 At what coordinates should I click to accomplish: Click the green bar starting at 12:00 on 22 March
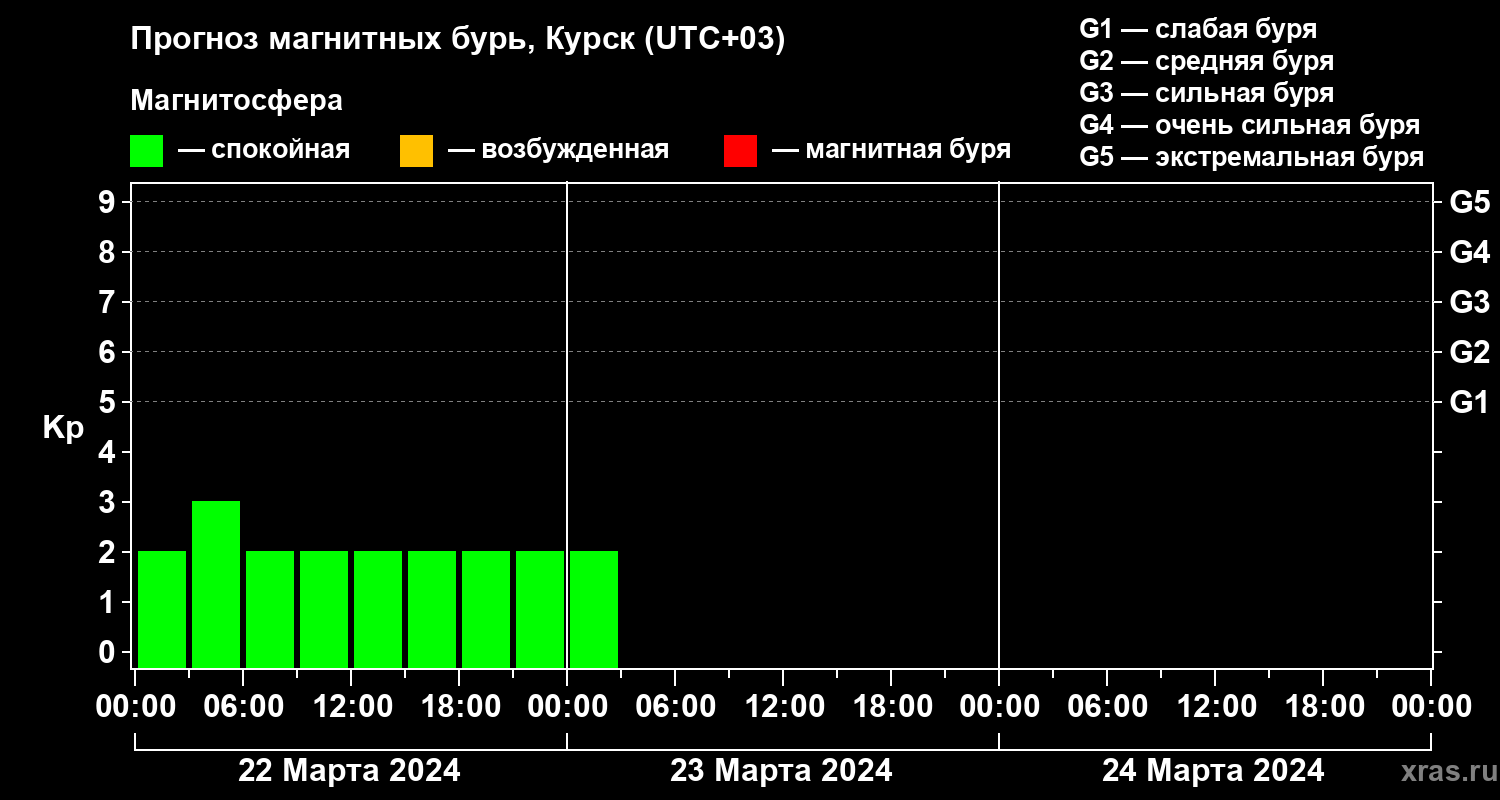click(x=378, y=609)
